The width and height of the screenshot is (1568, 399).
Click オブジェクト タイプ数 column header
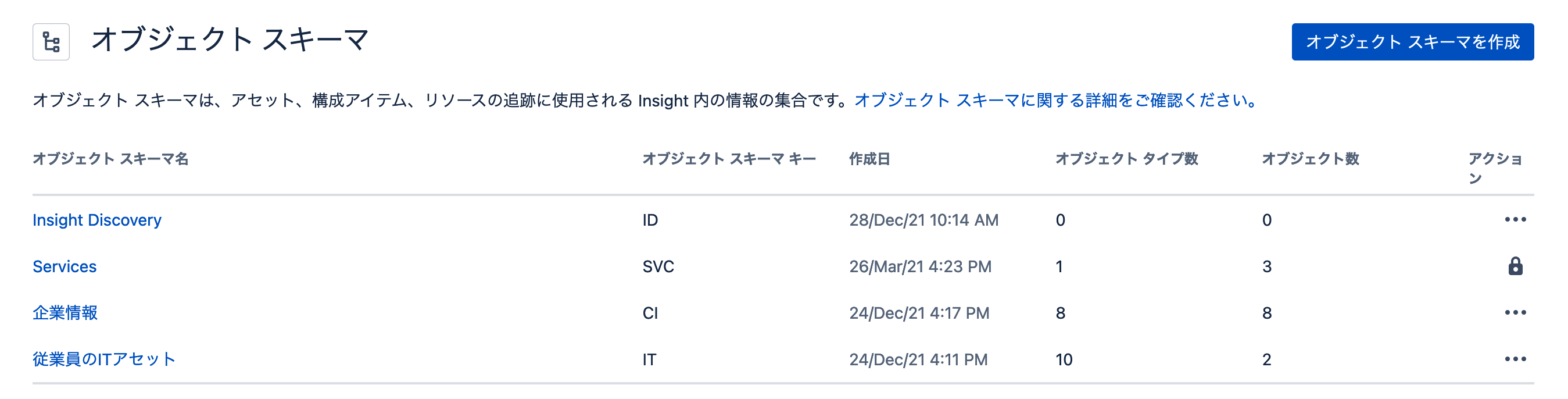[x=1126, y=159]
